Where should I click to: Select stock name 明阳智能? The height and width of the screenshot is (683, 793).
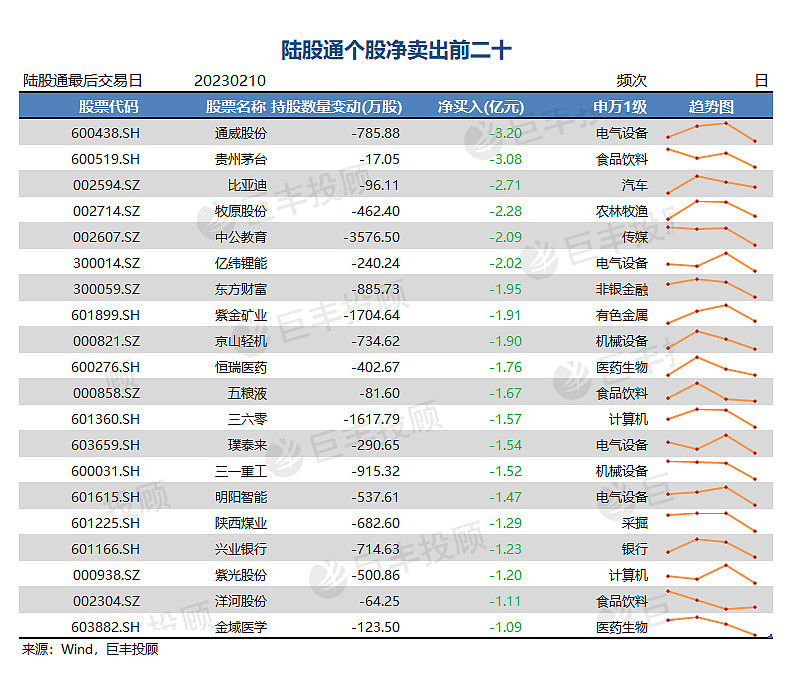coord(241,497)
